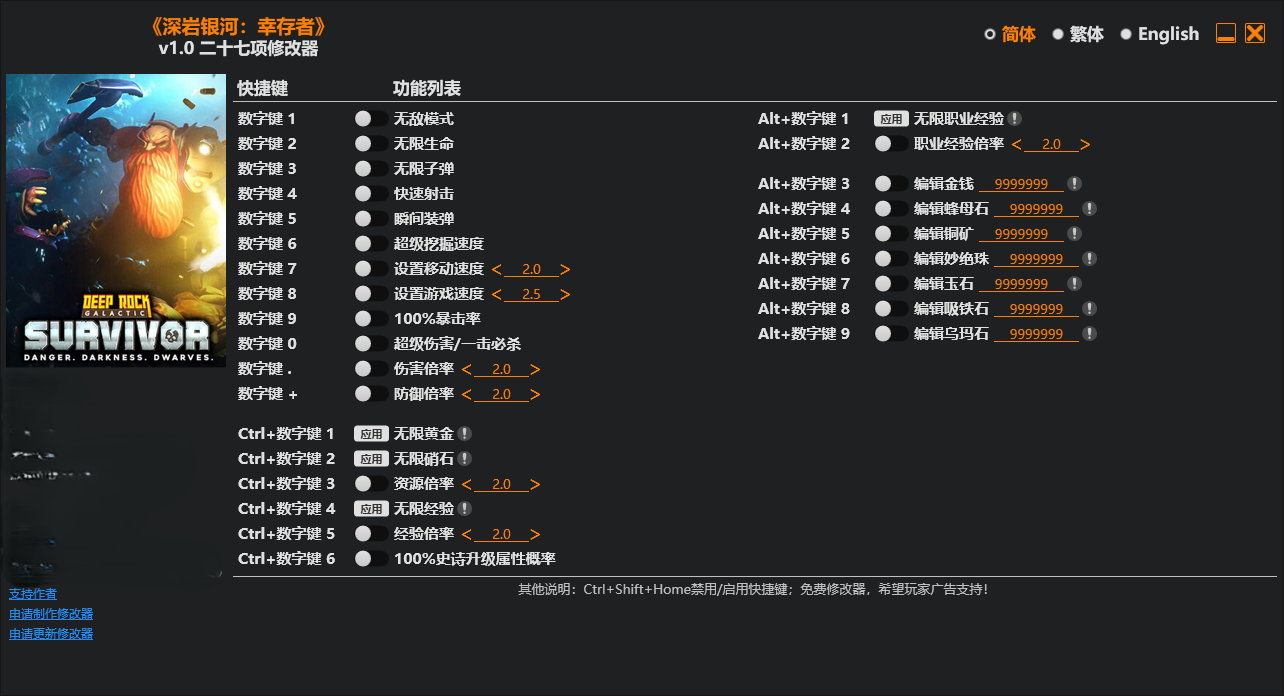This screenshot has height=696, width=1284.
Task: Enable the 无敌模式 toggle
Action: click(371, 119)
